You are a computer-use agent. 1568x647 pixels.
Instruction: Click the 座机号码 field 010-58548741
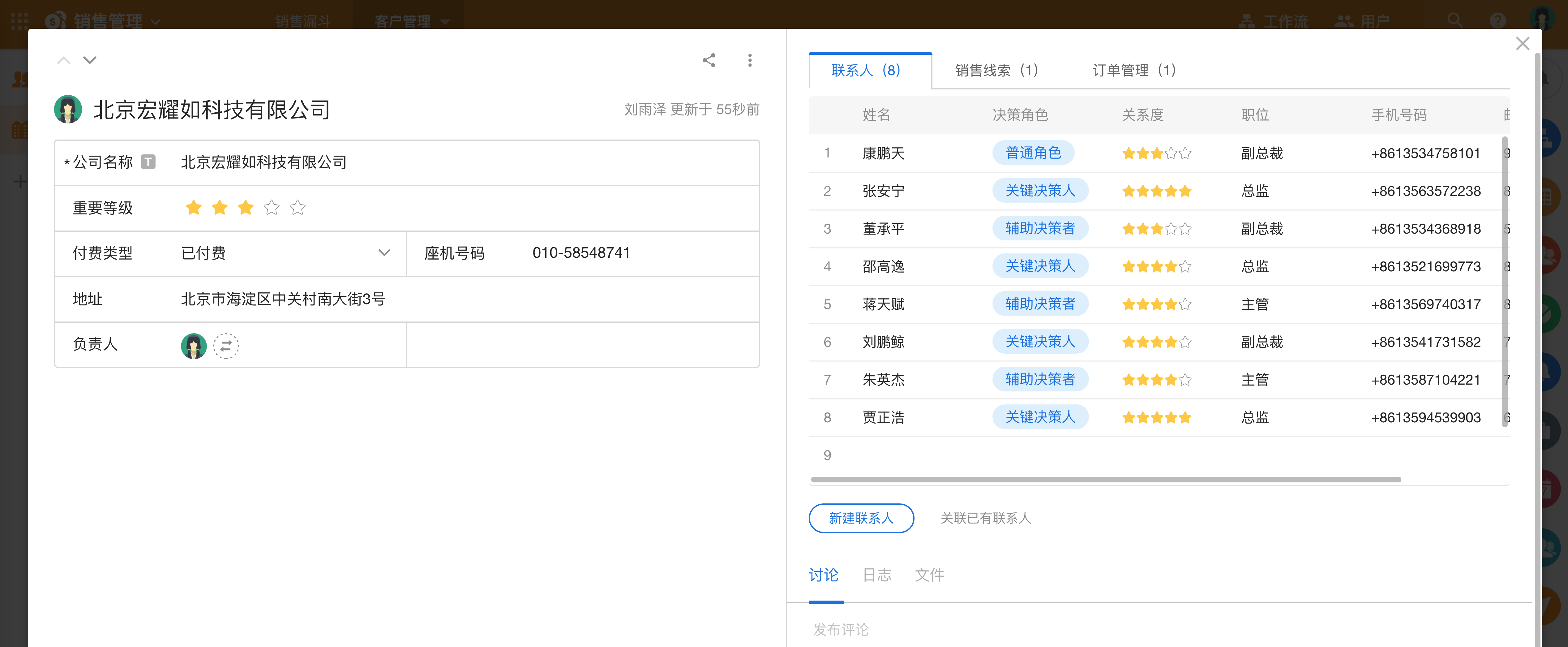581,253
